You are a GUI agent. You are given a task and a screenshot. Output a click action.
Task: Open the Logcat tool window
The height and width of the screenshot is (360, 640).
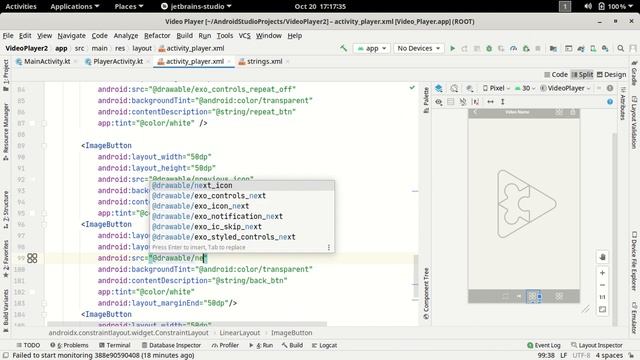tap(324, 345)
